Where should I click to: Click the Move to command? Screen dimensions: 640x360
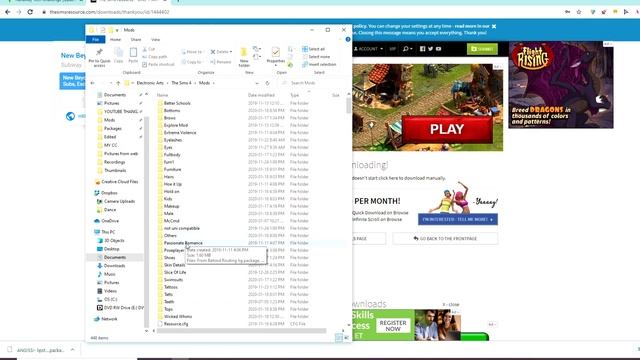pos(192,52)
